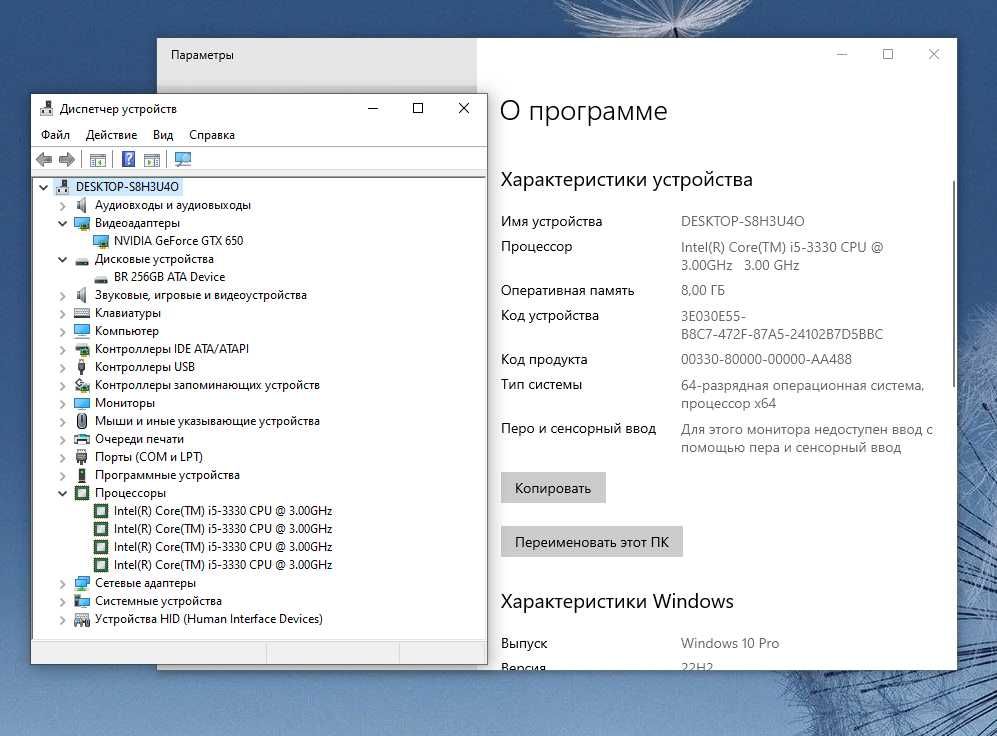Select DESKTOP-S8H3U4O root label in tree
The image size is (997, 736).
(x=127, y=187)
